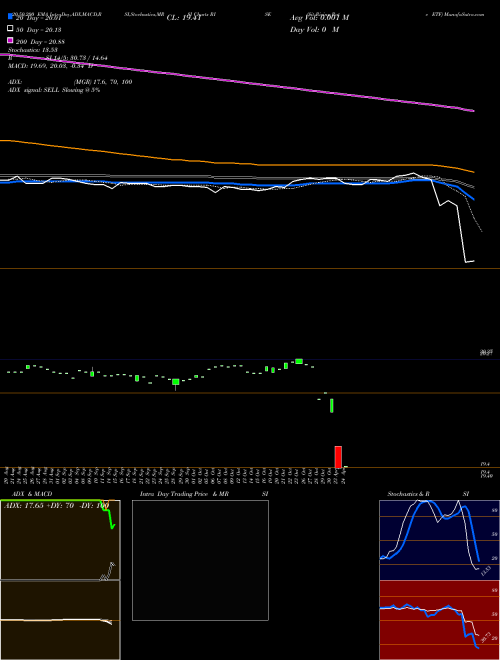Click the 'Intra Day Trading Price & MR' title
Screen dimensions: 500x660
point(184,494)
